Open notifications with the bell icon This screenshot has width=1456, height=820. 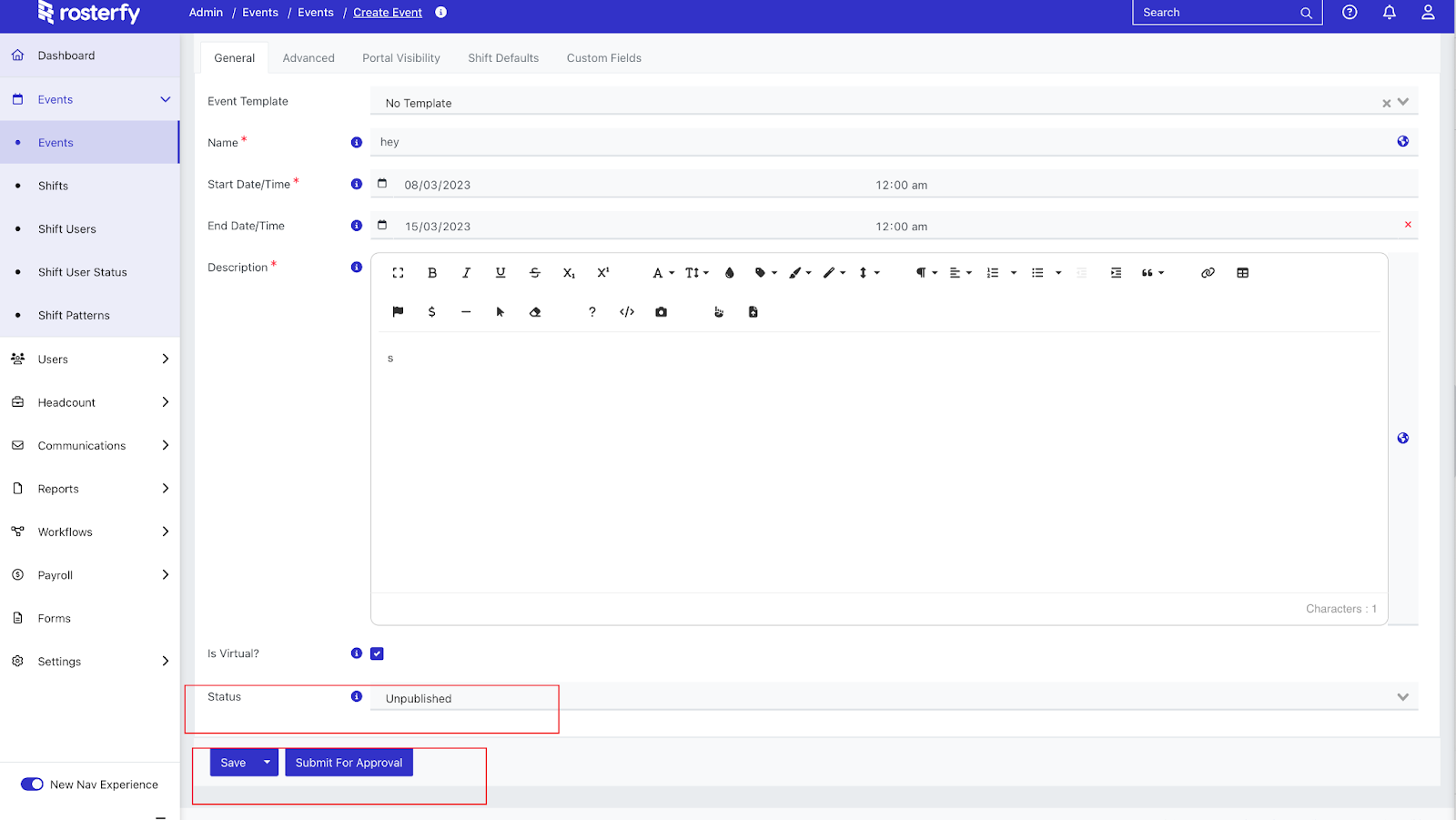coord(1390,13)
